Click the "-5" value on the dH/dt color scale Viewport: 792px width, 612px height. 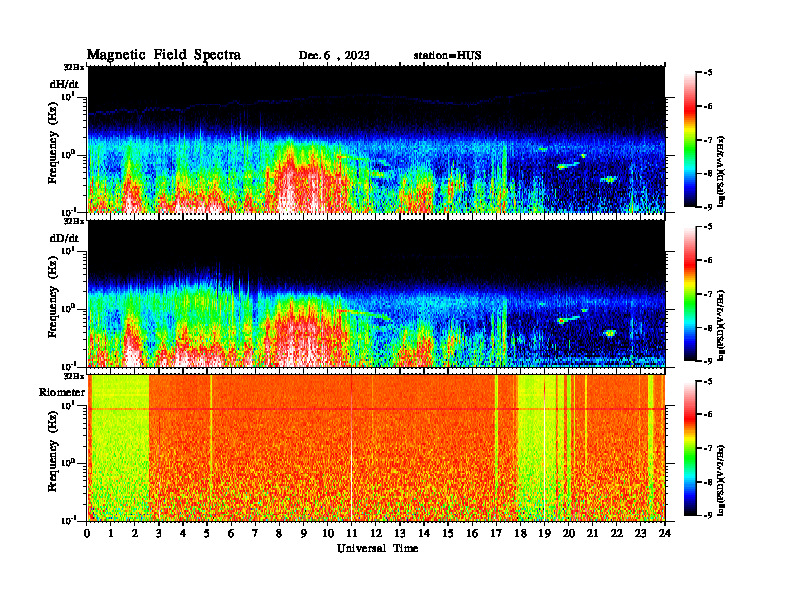pyautogui.click(x=708, y=73)
